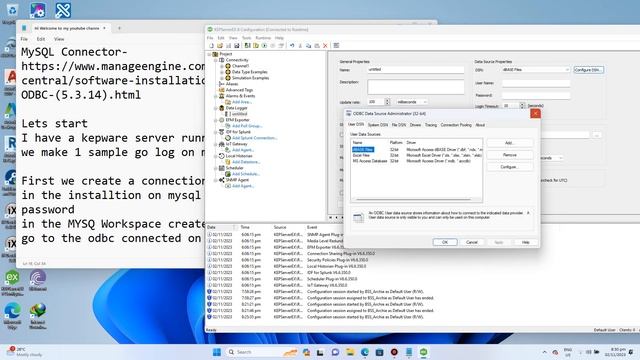The image size is (640, 360).
Task: Click Add button in ODBC dialog
Action: tap(509, 143)
